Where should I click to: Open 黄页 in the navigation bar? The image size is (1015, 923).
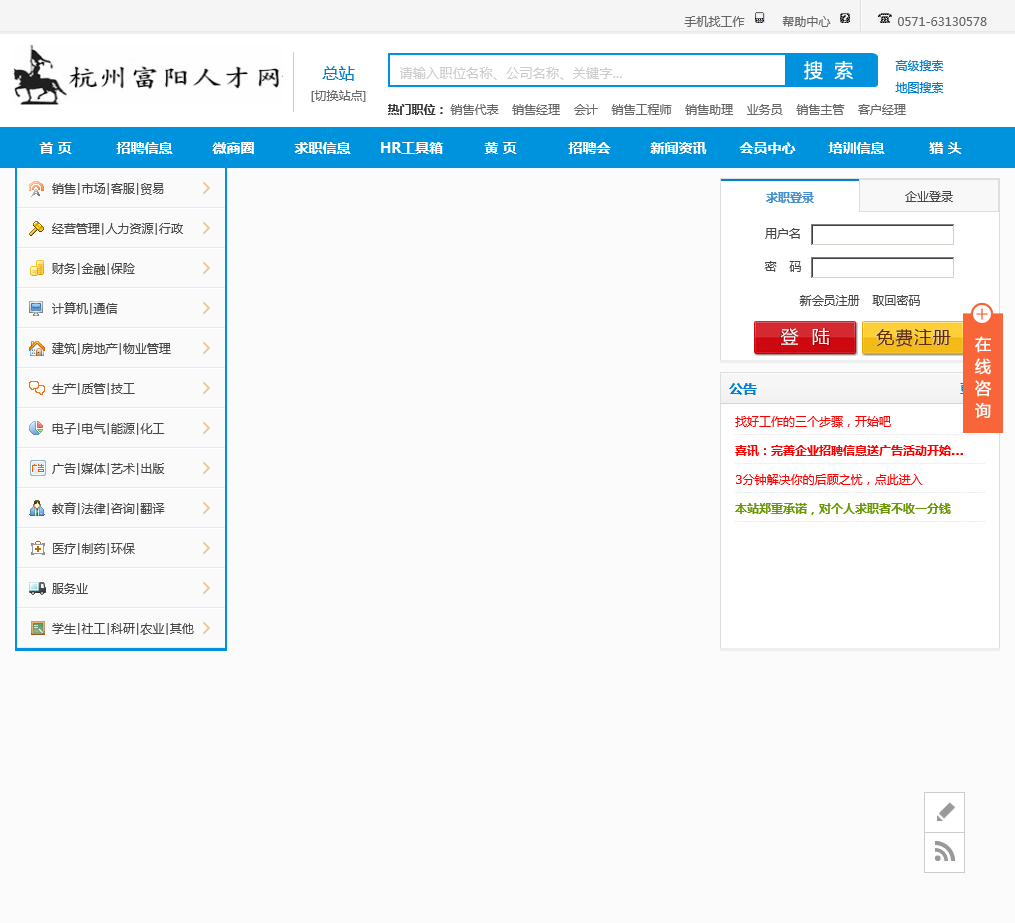click(x=500, y=148)
